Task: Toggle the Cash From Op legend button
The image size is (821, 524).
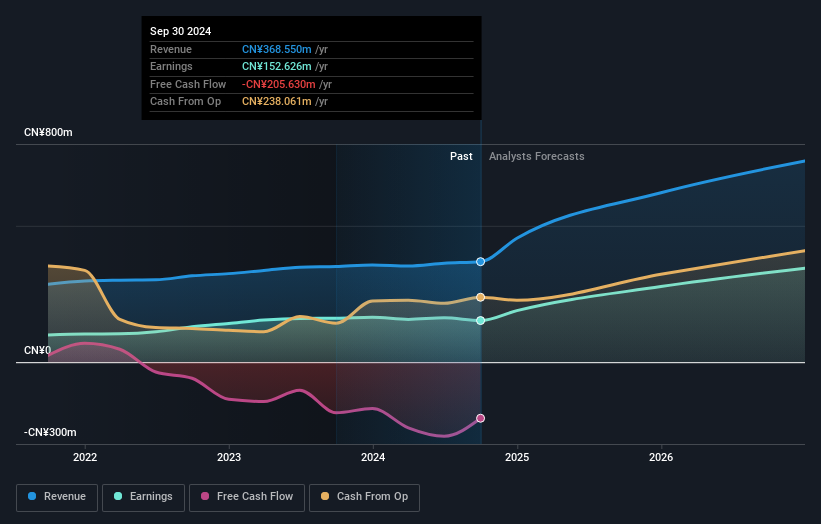Action: coord(364,497)
